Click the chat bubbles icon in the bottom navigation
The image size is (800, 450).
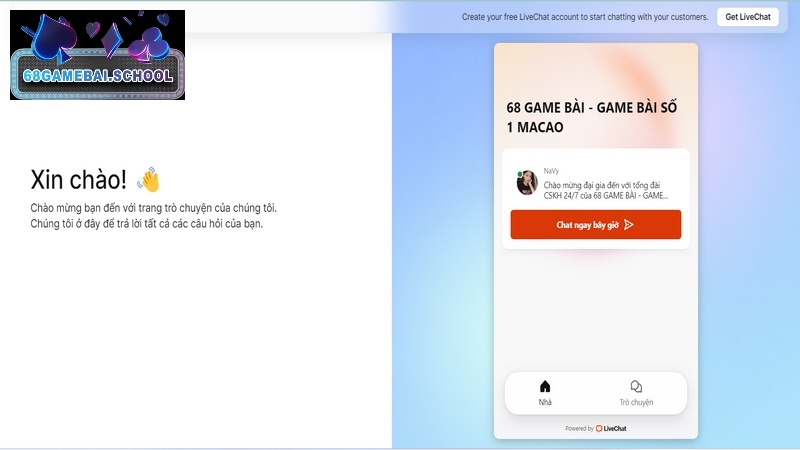coord(636,387)
